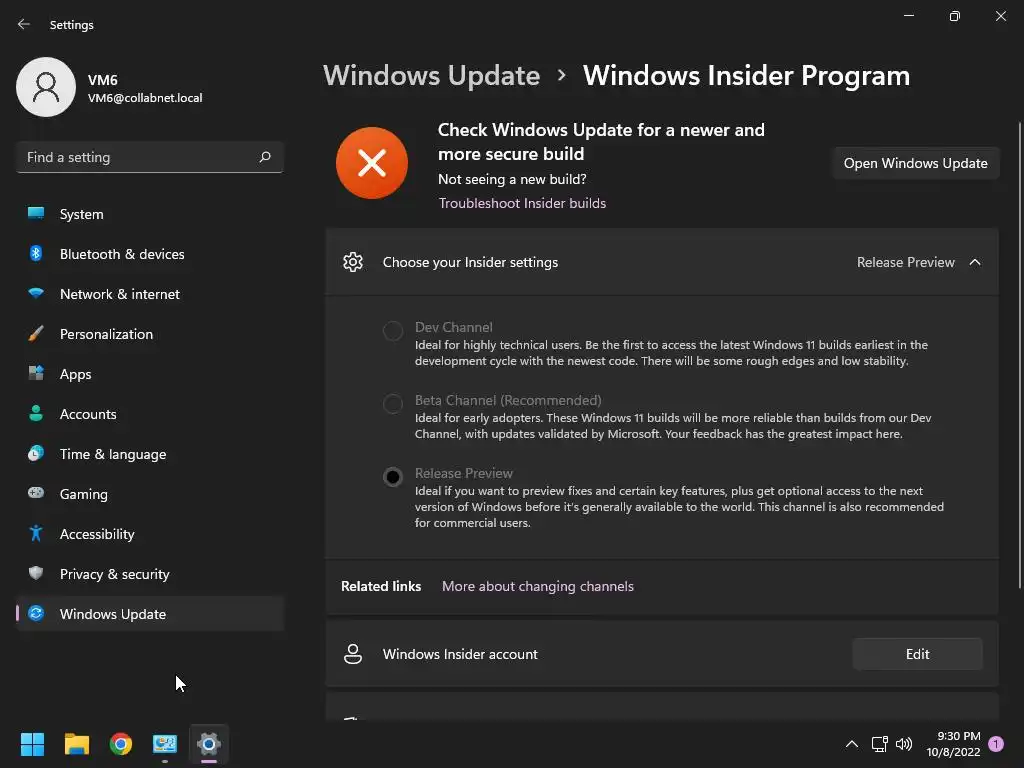Click the volume speaker tray icon
This screenshot has width=1024, height=768.
click(x=904, y=744)
